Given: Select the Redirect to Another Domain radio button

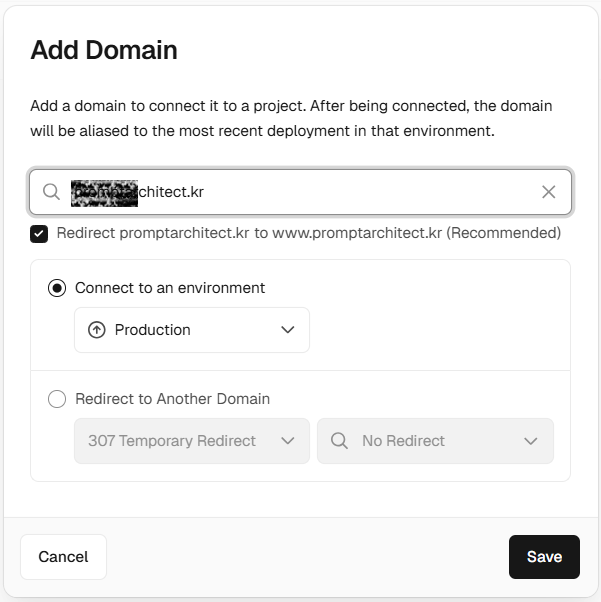Looking at the screenshot, I should click(x=57, y=399).
